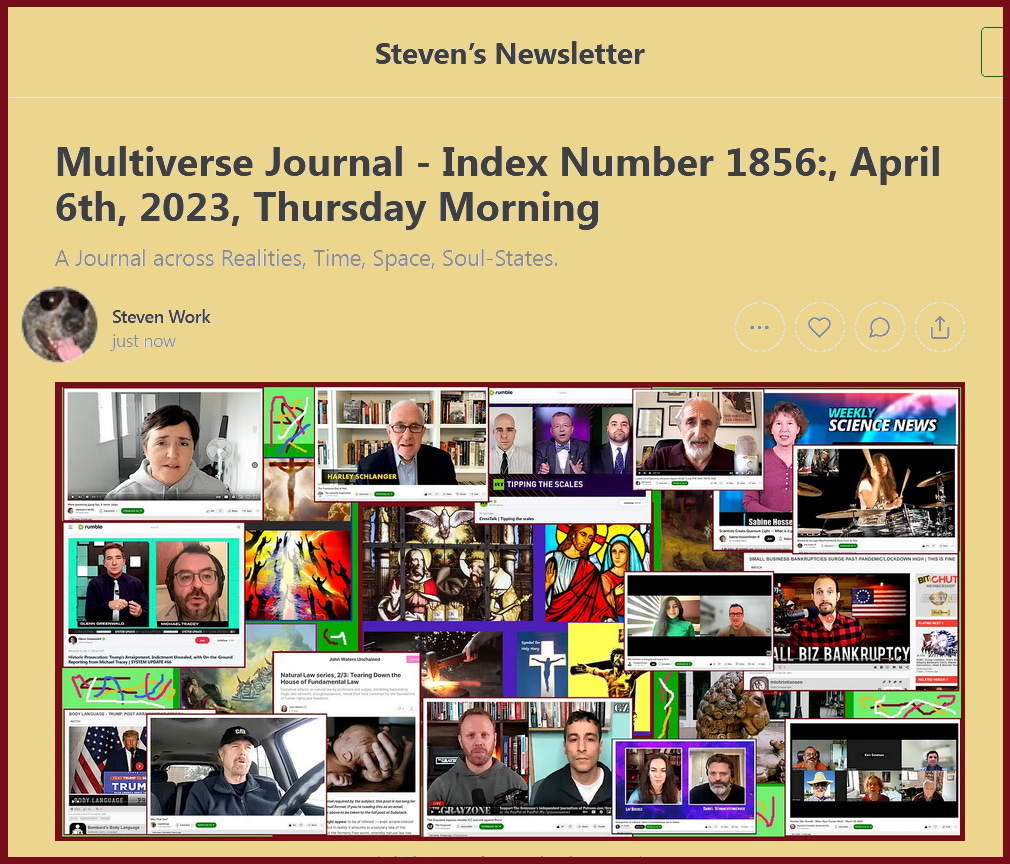1010x864 pixels.
Task: Open the three-dots more options button
Action: [x=759, y=327]
